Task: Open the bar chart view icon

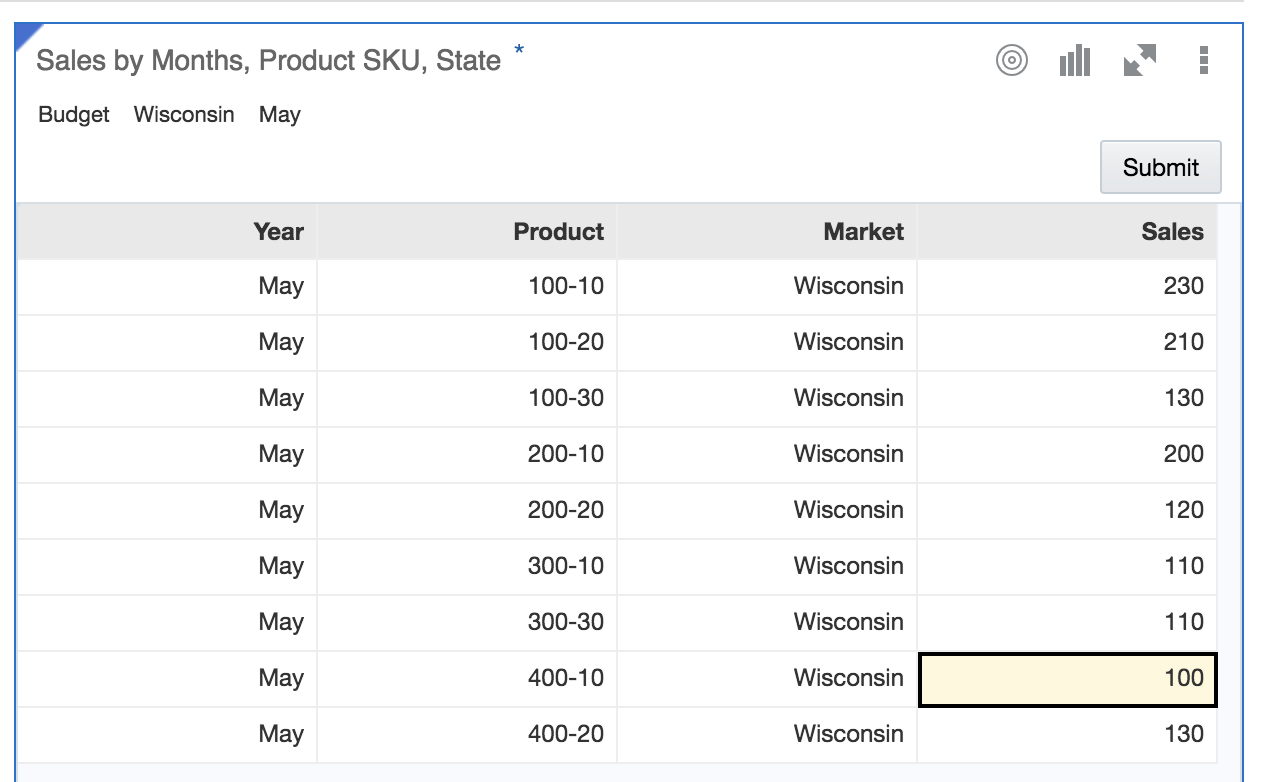Action: 1074,61
